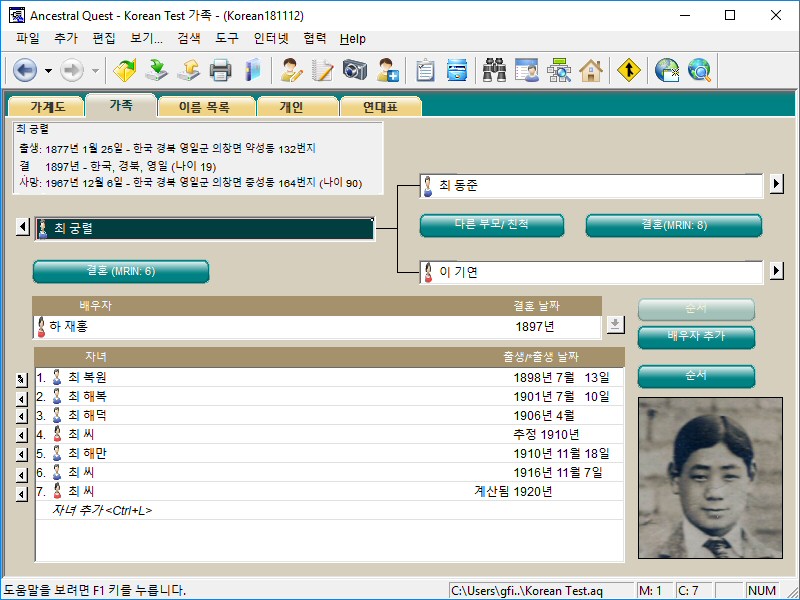Click the home person house icon
800x600 pixels.
tap(590, 70)
